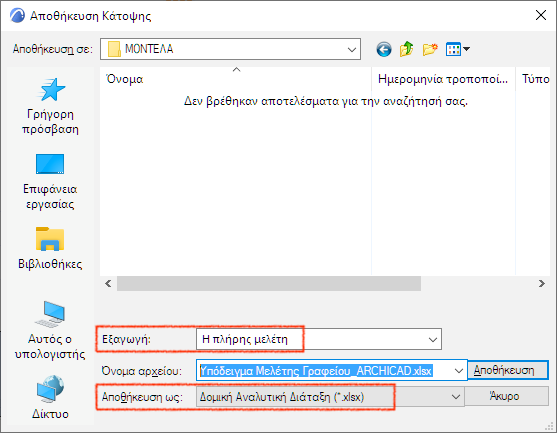The height and width of the screenshot is (433, 557).
Task: Expand the Εξαγωγή dropdown
Action: coord(433,340)
